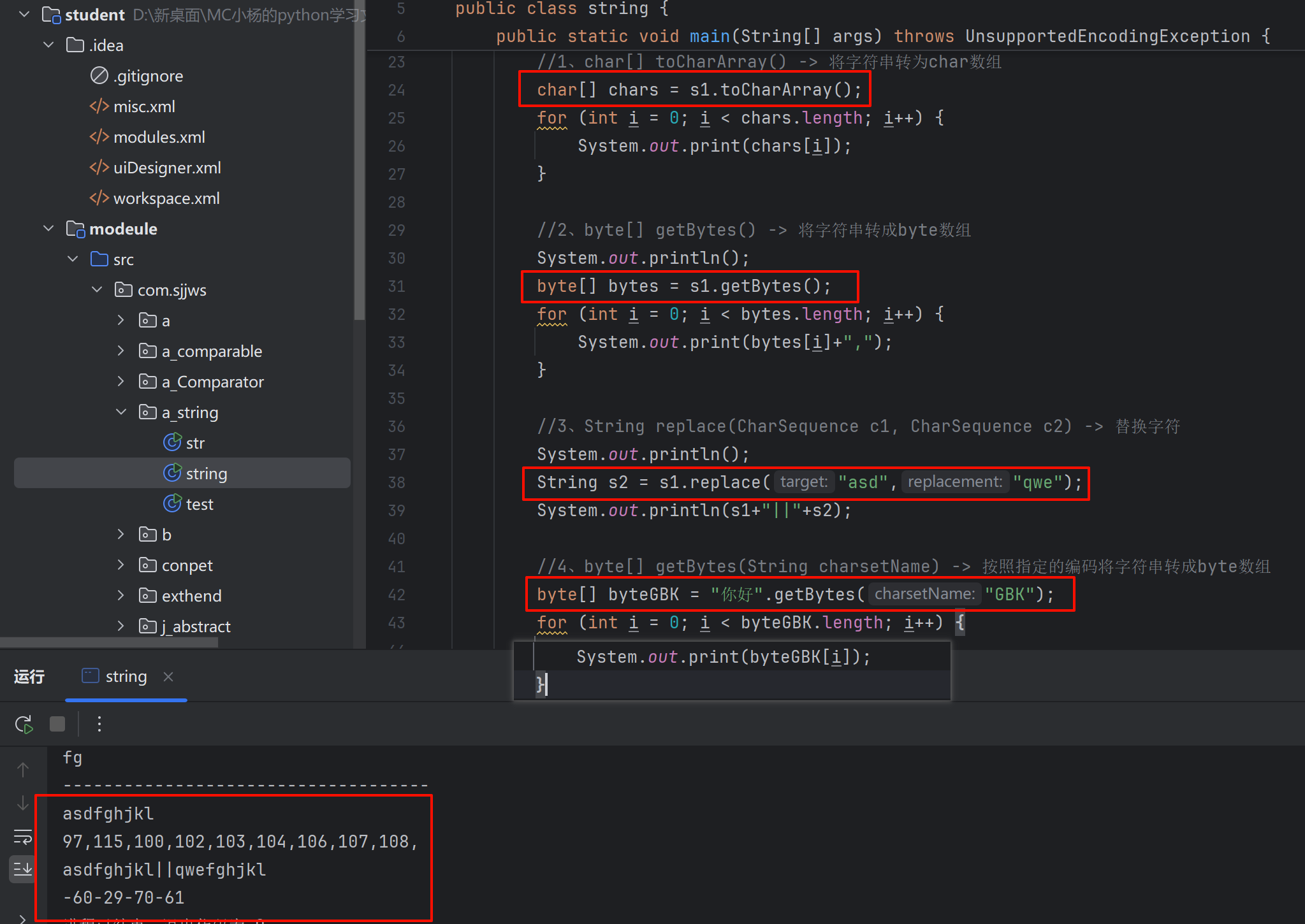The image size is (1305, 924).
Task: Select the str class in project tree
Action: point(194,443)
